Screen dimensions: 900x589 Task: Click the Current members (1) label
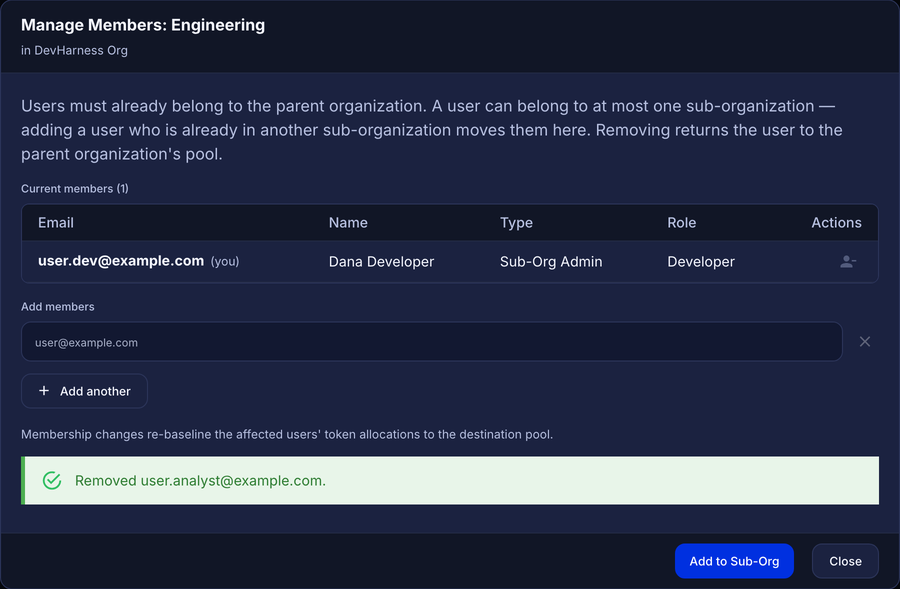point(75,189)
